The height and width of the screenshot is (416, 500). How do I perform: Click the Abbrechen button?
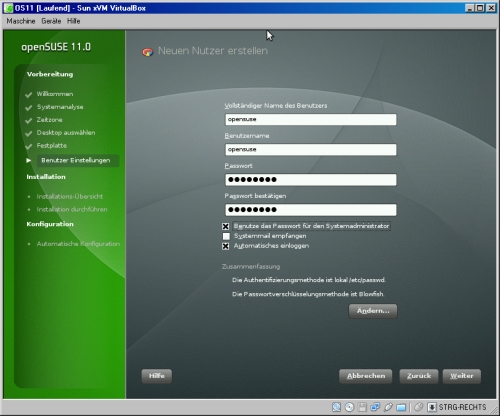(x=366, y=376)
